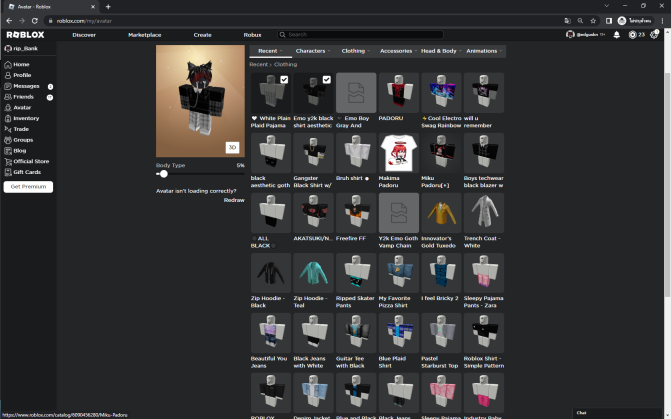Click the Redraw link
671x419 pixels.
coord(234,200)
